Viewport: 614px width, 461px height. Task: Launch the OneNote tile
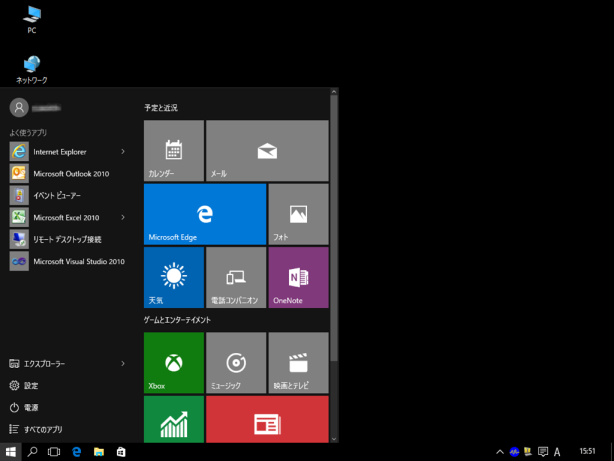tap(299, 277)
